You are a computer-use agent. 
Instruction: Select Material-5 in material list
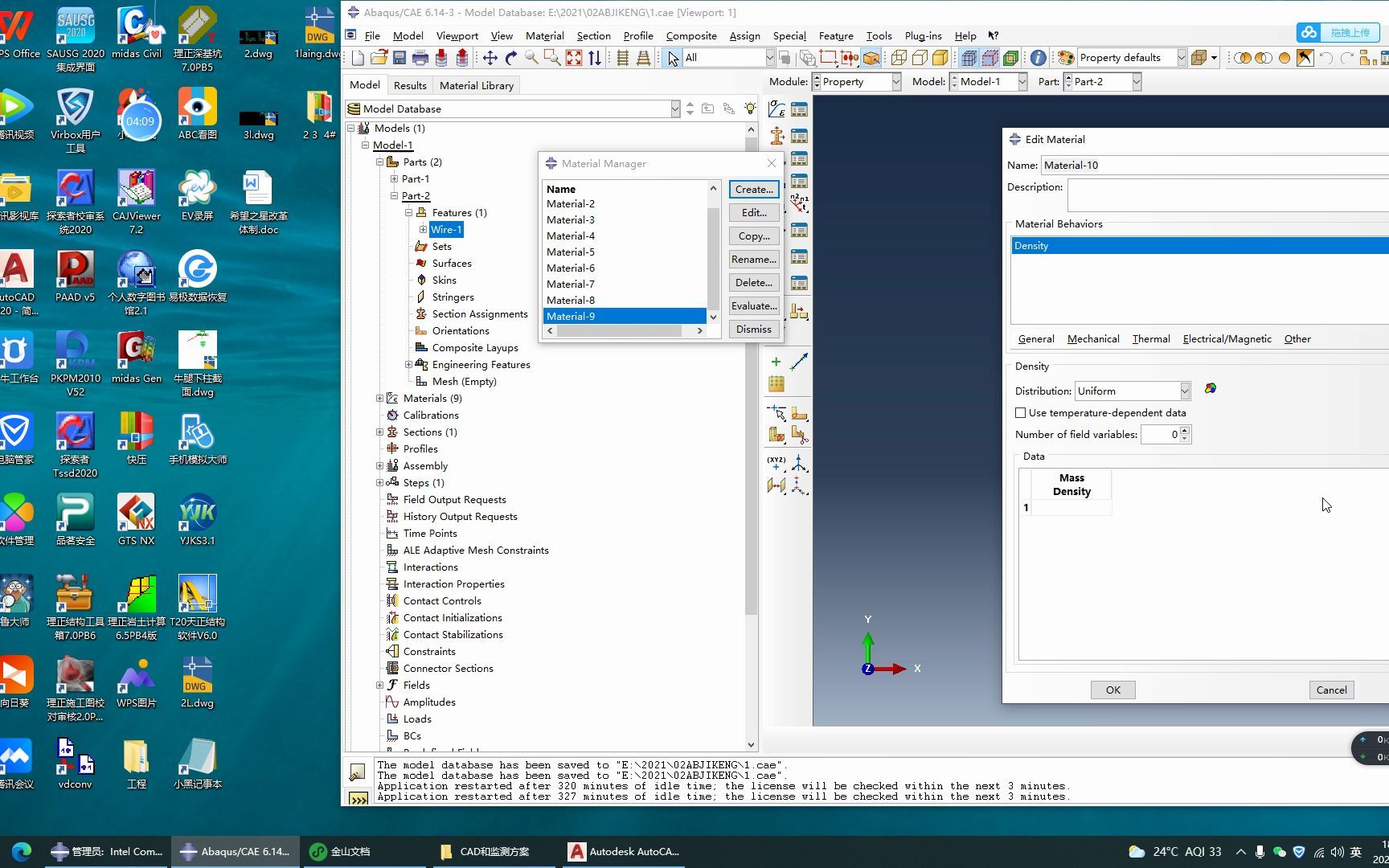(625, 252)
